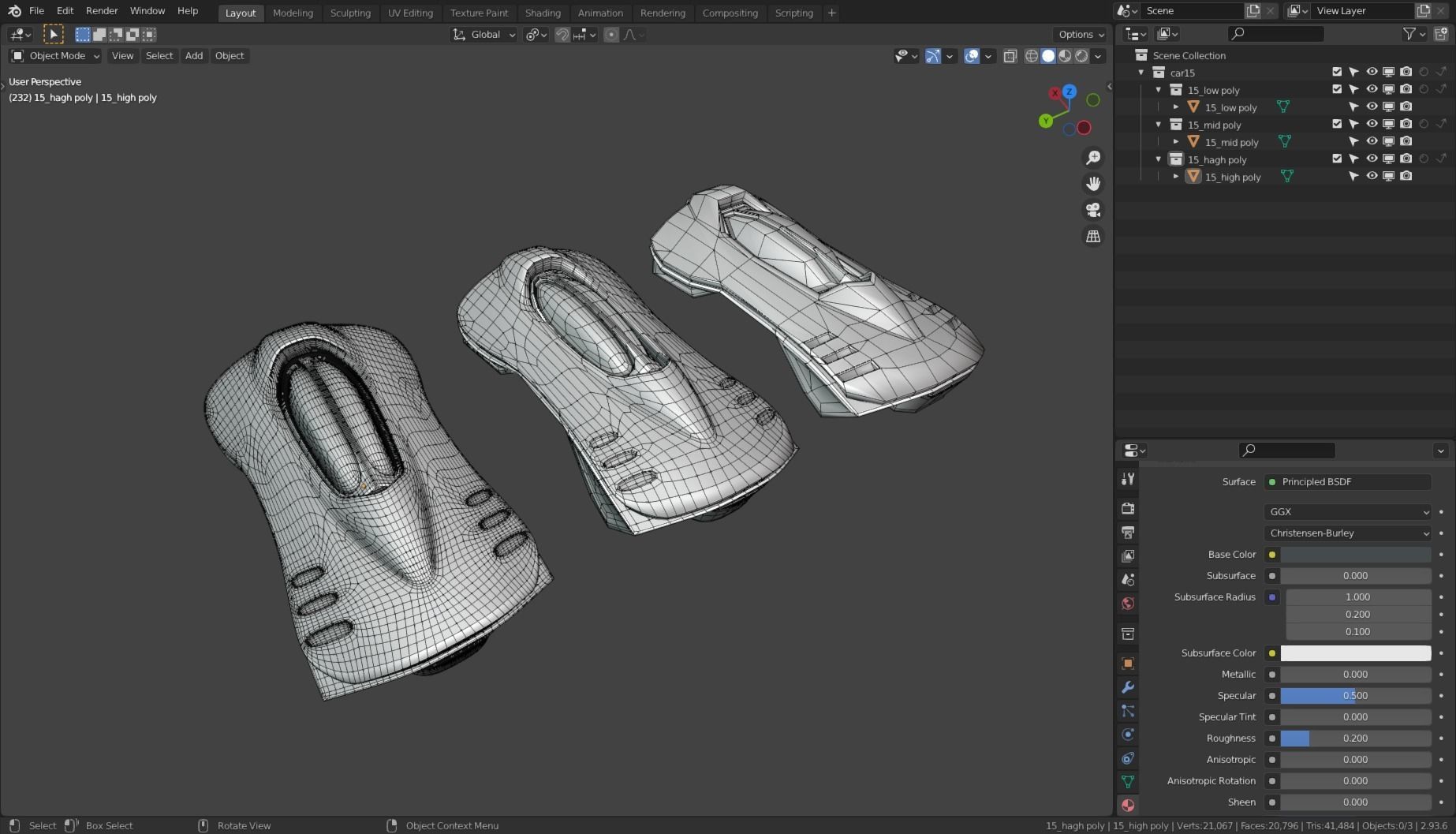Hide 15_low poly object with eye icon
Viewport: 1456px width, 834px height.
coord(1372,107)
